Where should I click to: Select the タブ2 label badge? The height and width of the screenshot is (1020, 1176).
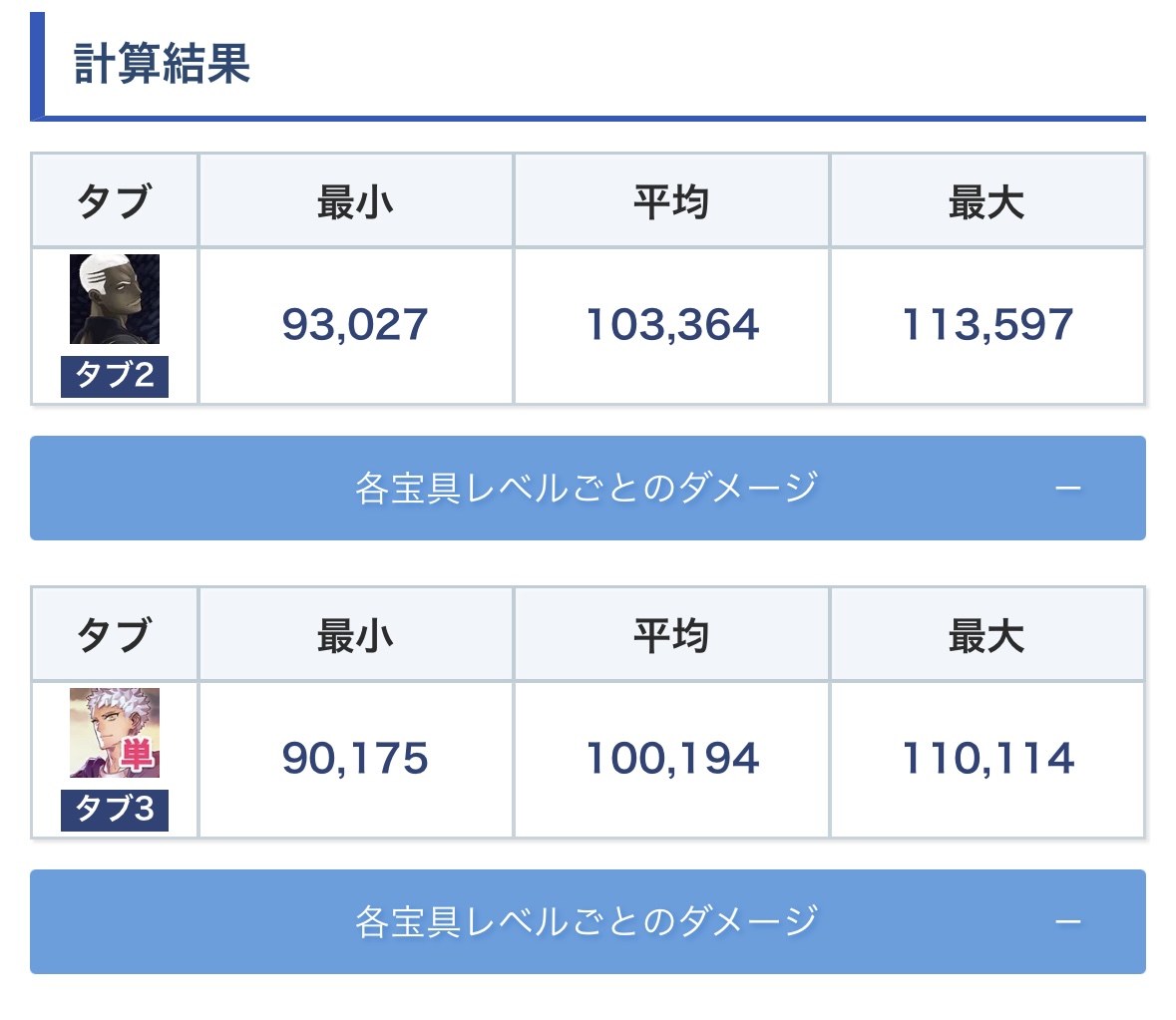pyautogui.click(x=115, y=376)
